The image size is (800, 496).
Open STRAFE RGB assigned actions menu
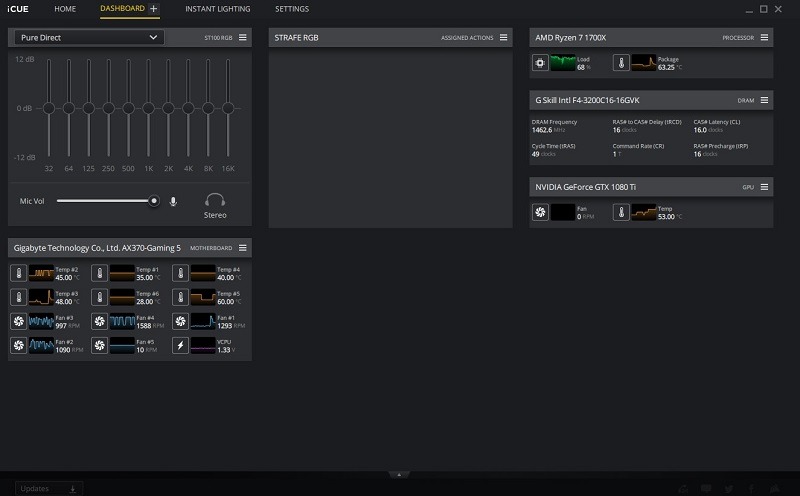(x=504, y=37)
